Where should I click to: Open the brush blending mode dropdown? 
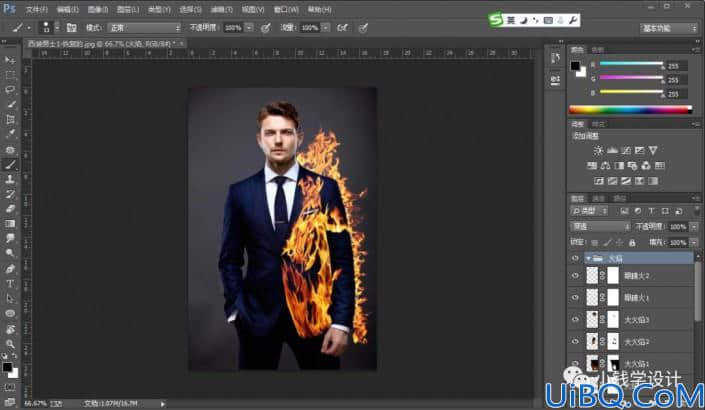point(144,27)
